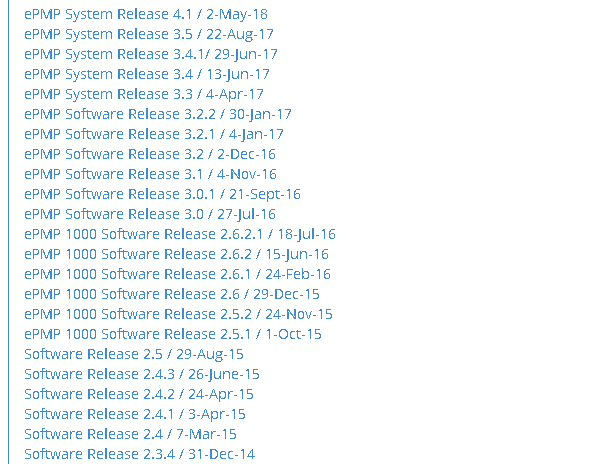Screen dimensions: 609x464
Task: Click ePMP Software Release 3.2.2 link
Action: pyautogui.click(x=158, y=114)
